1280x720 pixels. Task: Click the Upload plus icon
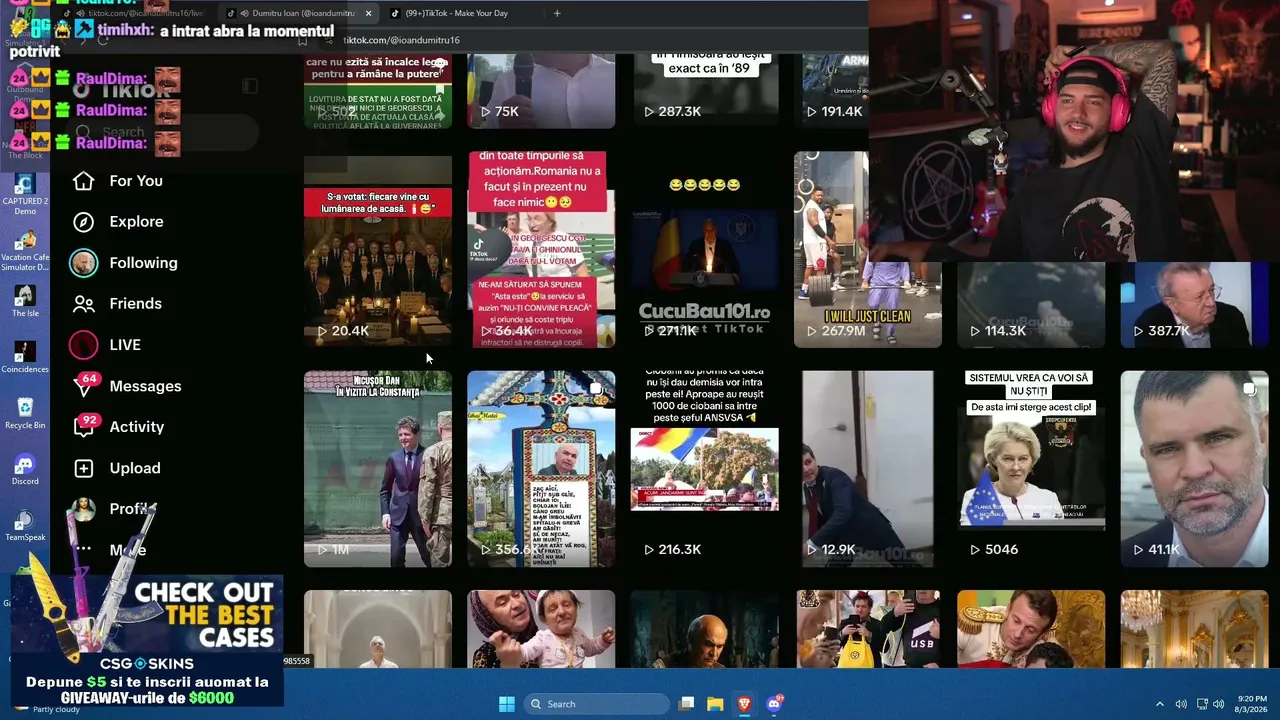[x=84, y=468]
